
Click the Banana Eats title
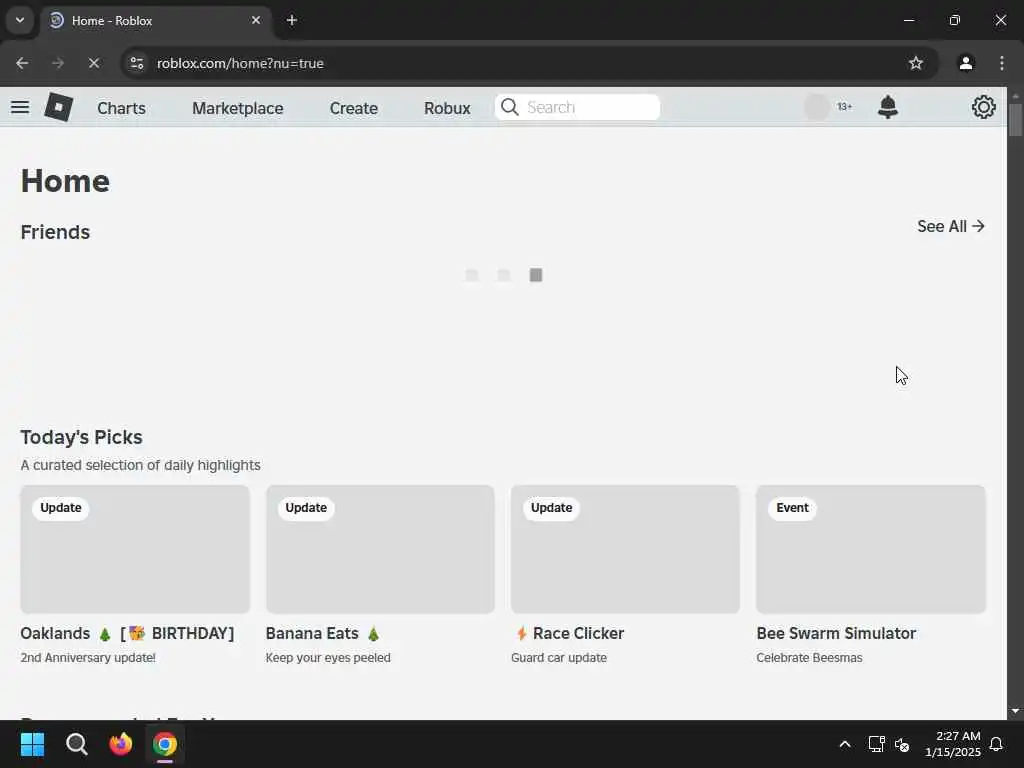coord(323,633)
